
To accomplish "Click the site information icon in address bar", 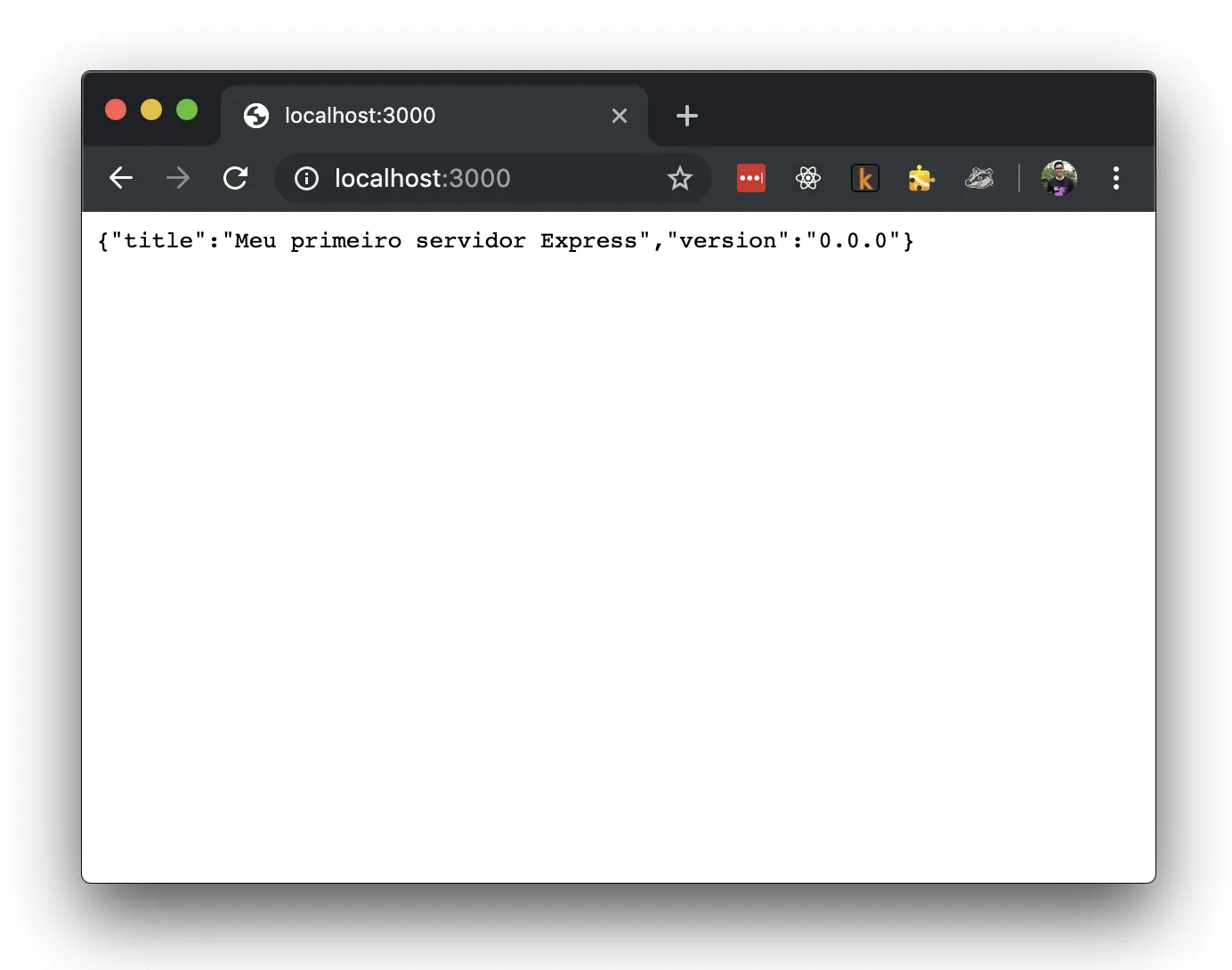I will pos(305,178).
